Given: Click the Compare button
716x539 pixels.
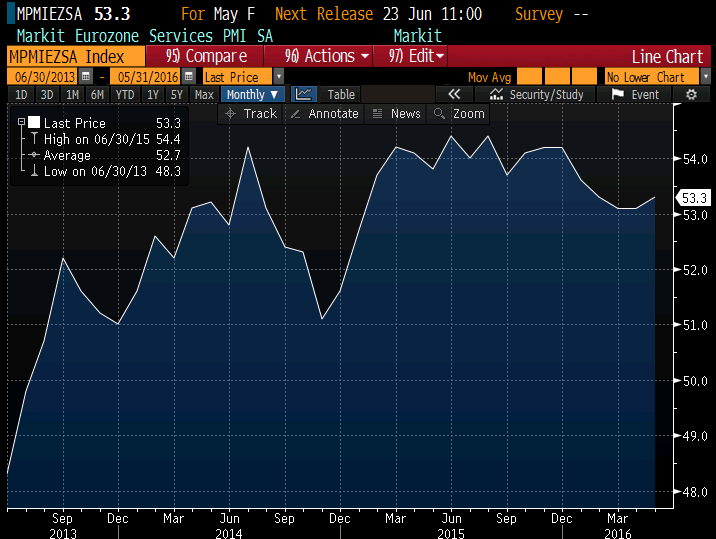Looking at the screenshot, I should [x=206, y=56].
